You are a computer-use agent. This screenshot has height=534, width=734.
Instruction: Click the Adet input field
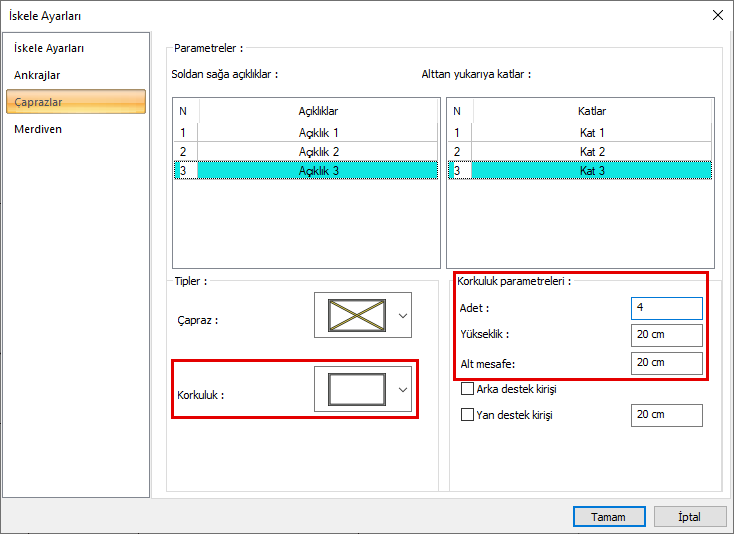(666, 309)
